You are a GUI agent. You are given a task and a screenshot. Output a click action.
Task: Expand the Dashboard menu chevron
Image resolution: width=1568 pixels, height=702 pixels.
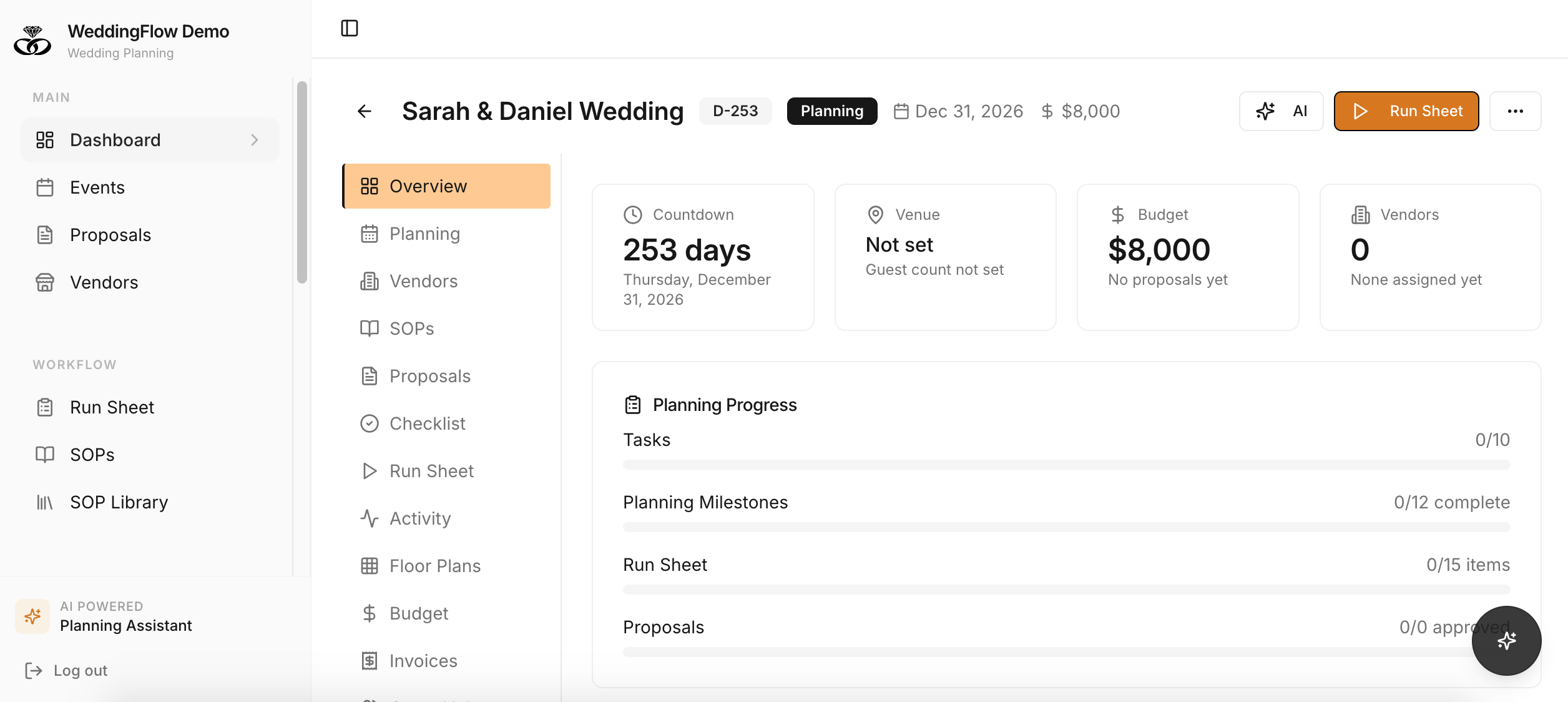pyautogui.click(x=254, y=140)
